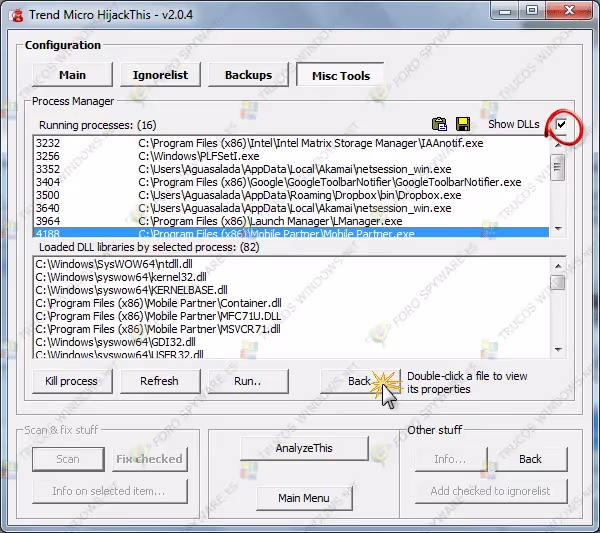
Task: Select process 3232 IAAnotif.exe
Action: 291,143
